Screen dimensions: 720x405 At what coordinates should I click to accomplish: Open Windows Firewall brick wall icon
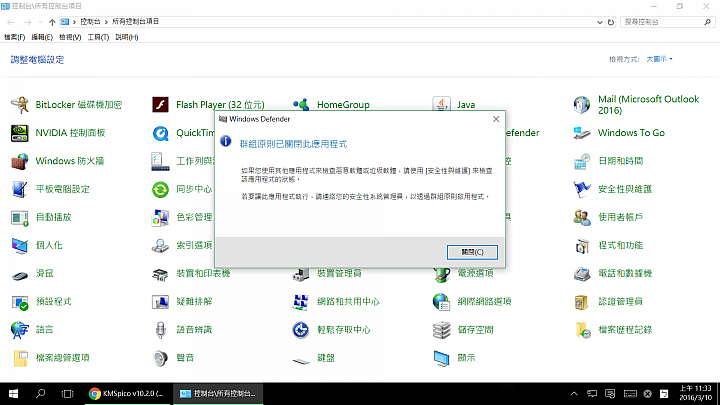(x=20, y=161)
